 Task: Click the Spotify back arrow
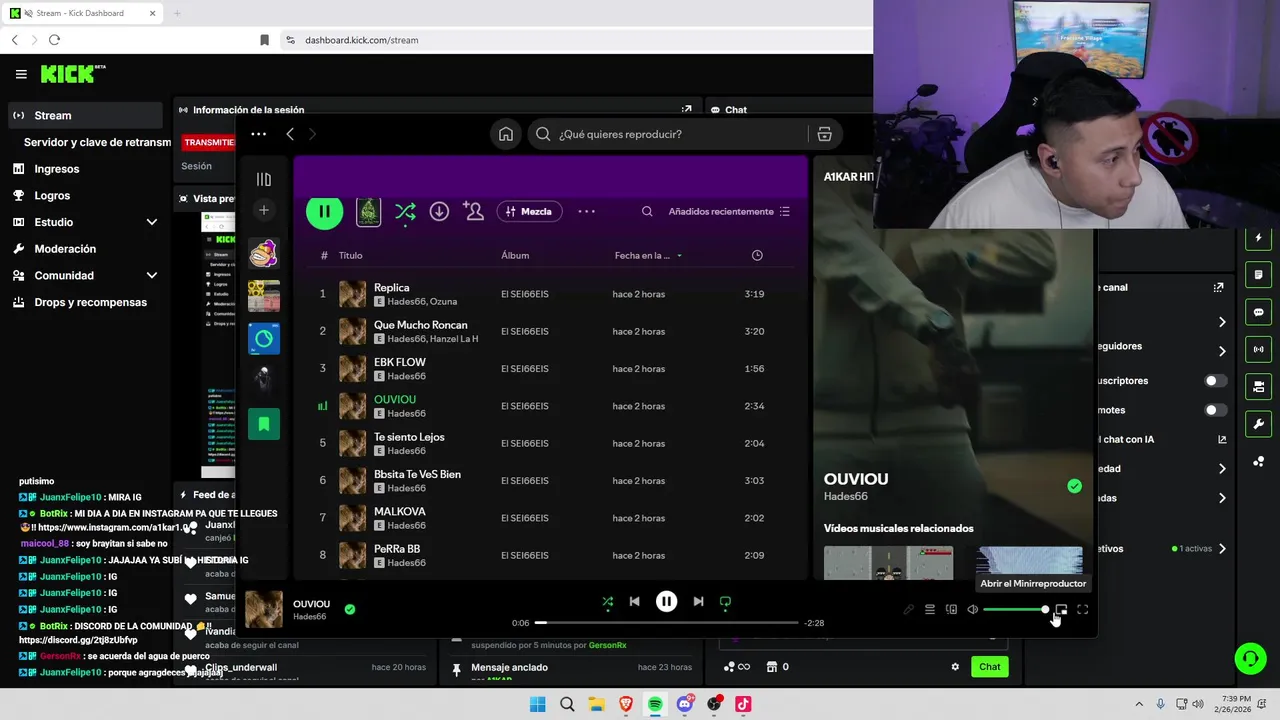[x=290, y=134]
